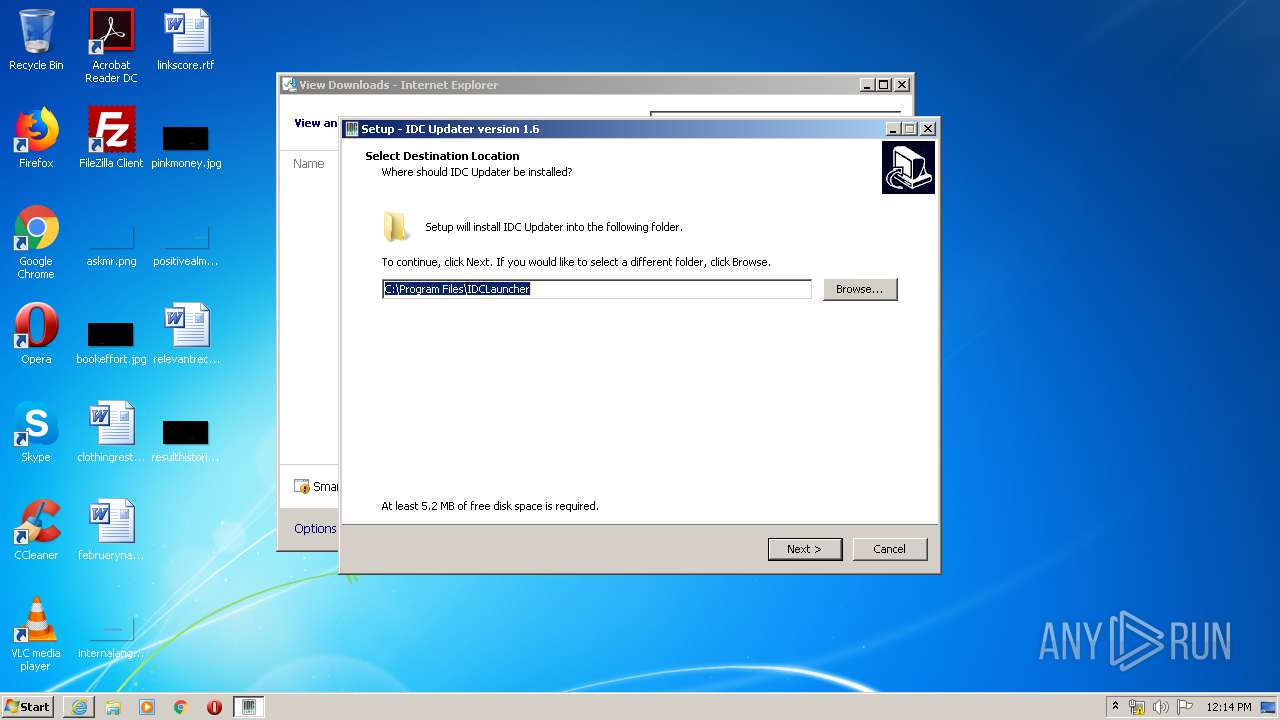Open Opera browser shortcut
Viewport: 1280px width, 720px height.
pyautogui.click(x=36, y=334)
